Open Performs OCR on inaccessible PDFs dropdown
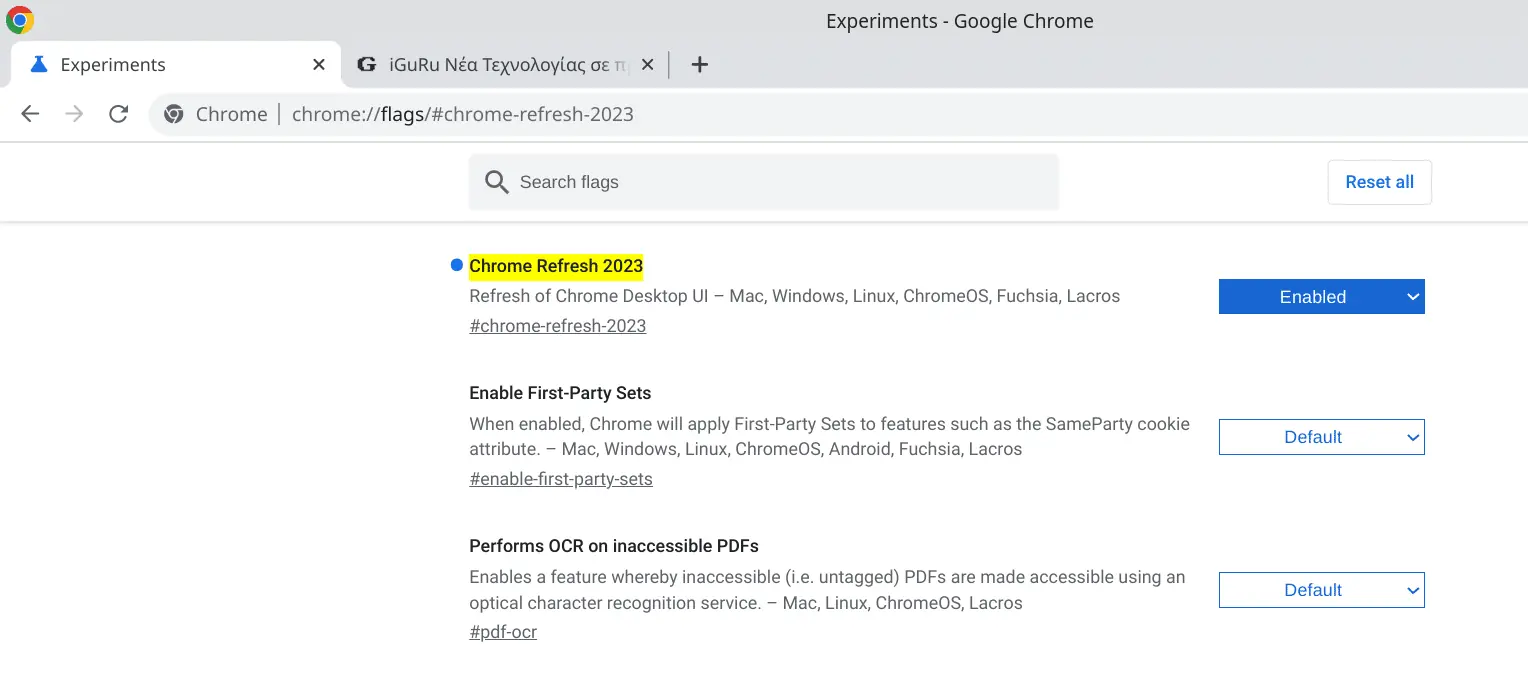This screenshot has width=1528, height=676. pos(1321,590)
